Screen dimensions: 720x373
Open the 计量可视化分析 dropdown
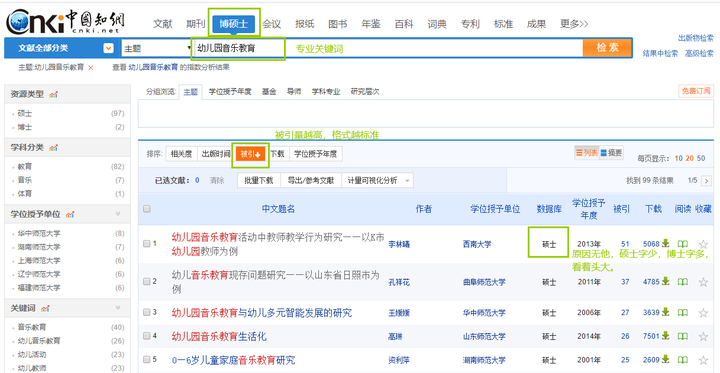point(377,181)
